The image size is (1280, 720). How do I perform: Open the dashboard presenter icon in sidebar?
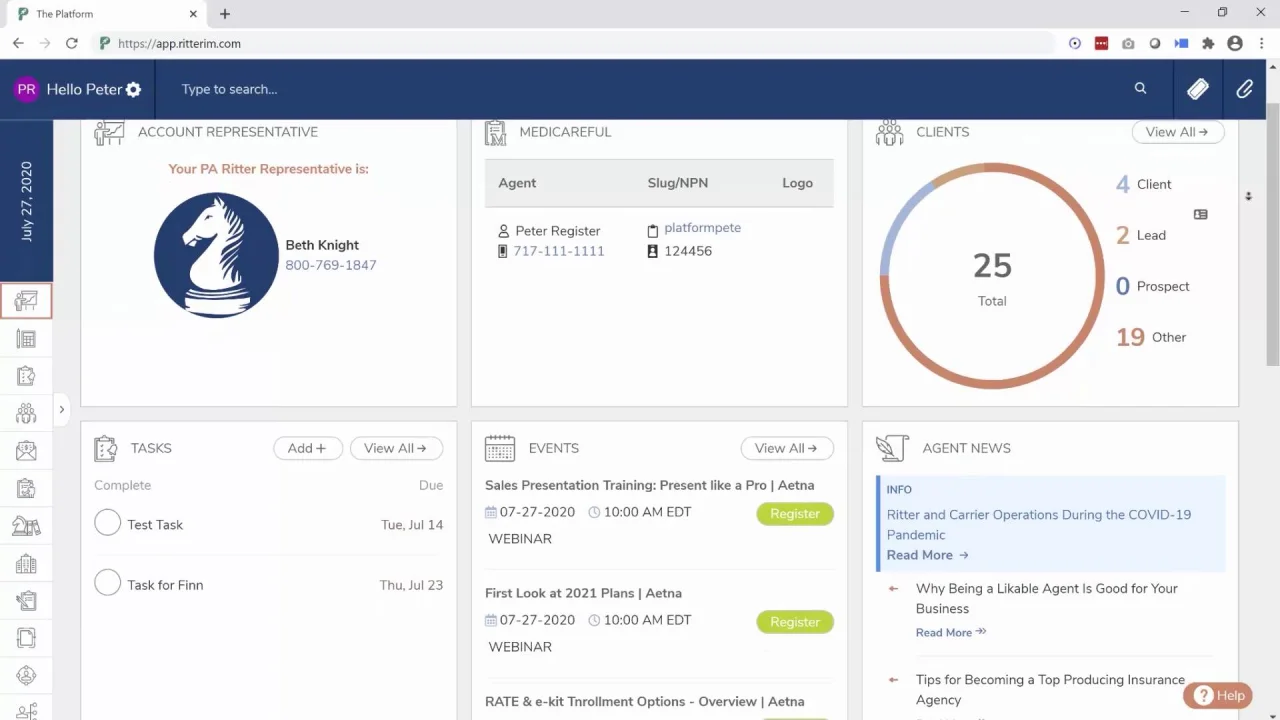click(26, 301)
